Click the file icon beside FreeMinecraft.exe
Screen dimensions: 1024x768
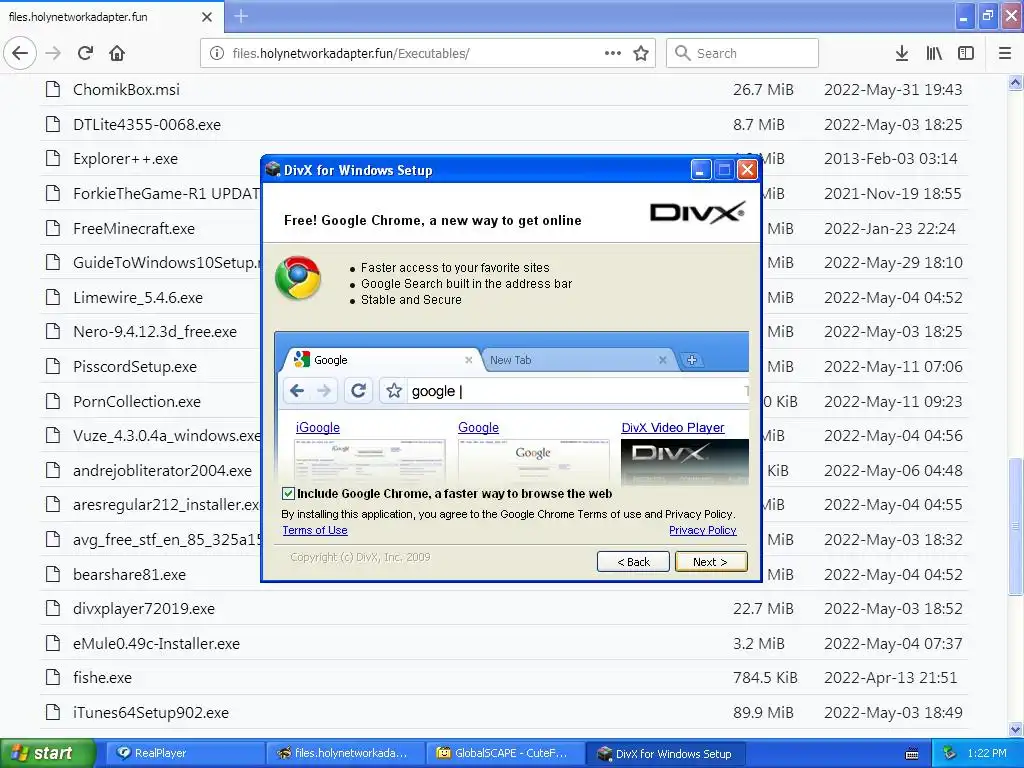click(53, 228)
